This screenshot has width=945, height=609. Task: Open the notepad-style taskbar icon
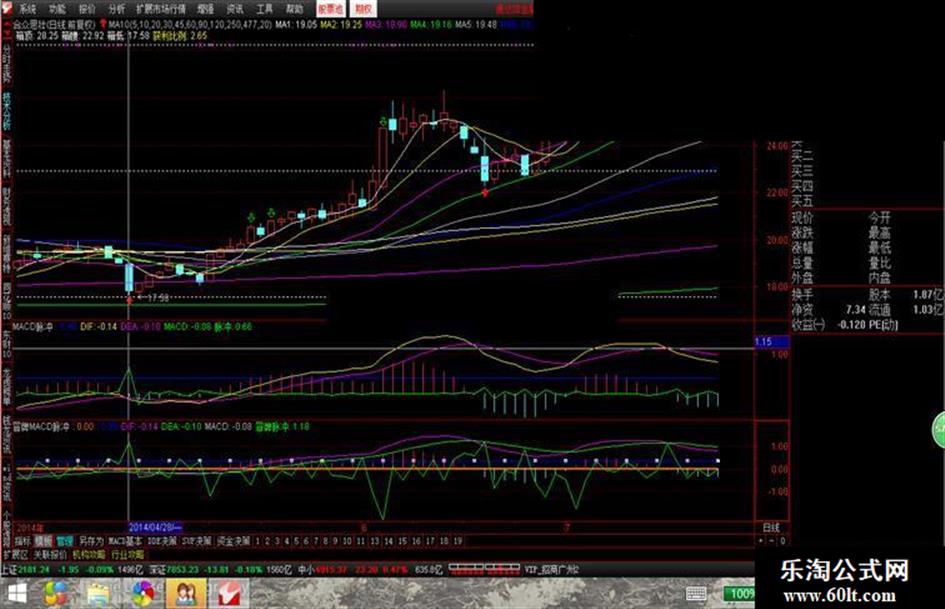click(98, 594)
